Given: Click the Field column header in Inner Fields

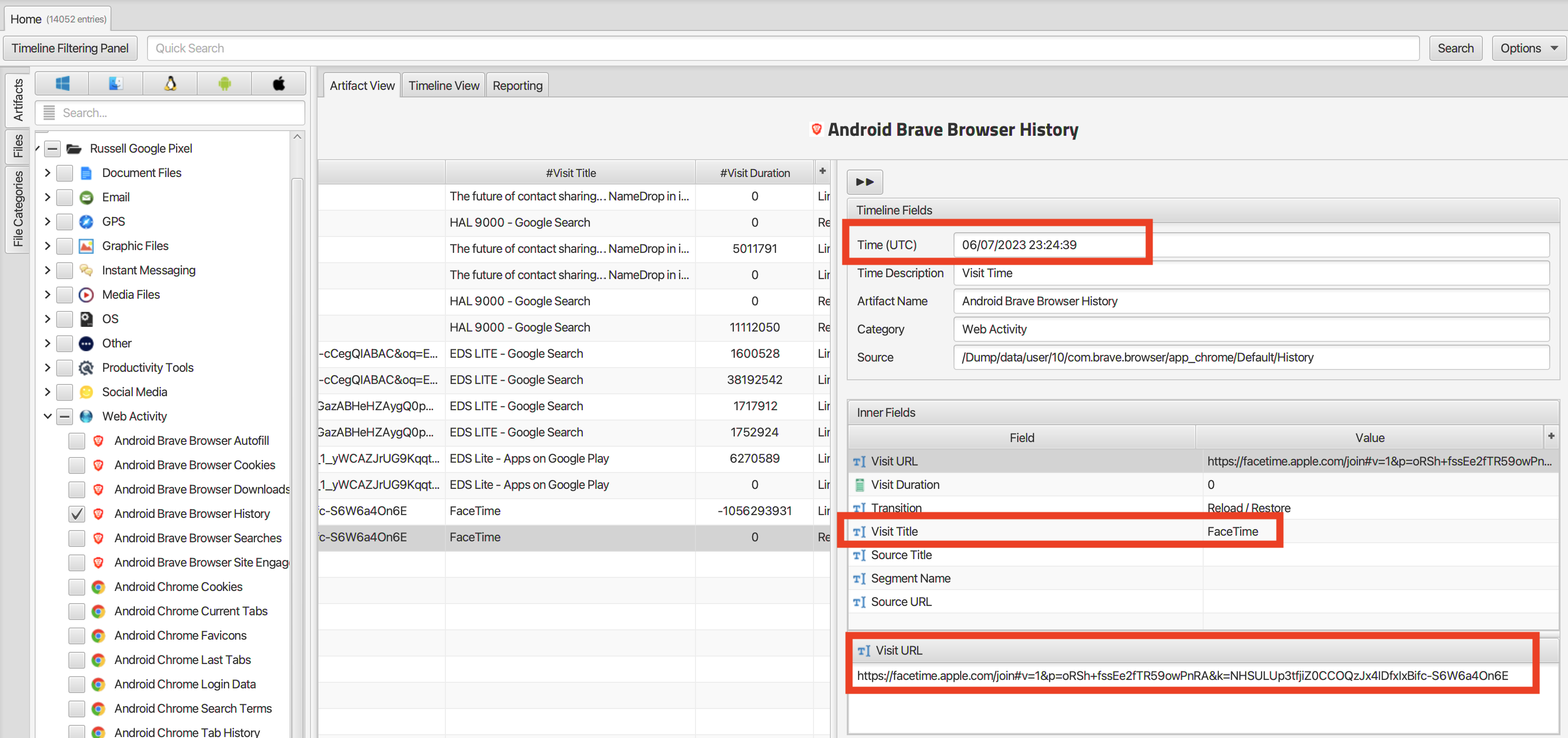Looking at the screenshot, I should coord(1021,437).
